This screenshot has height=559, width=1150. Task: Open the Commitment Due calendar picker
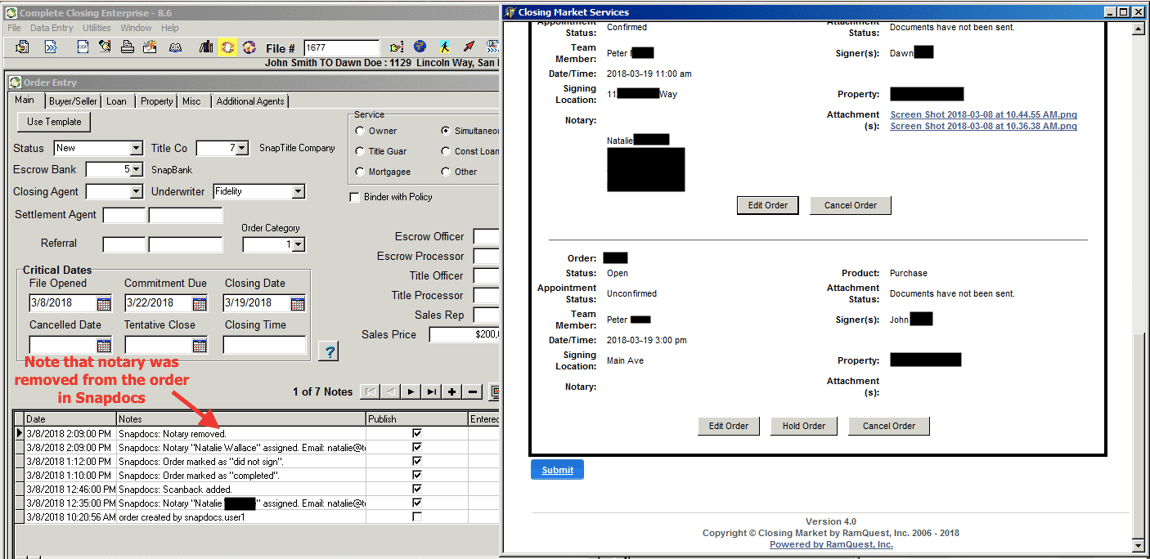199,303
